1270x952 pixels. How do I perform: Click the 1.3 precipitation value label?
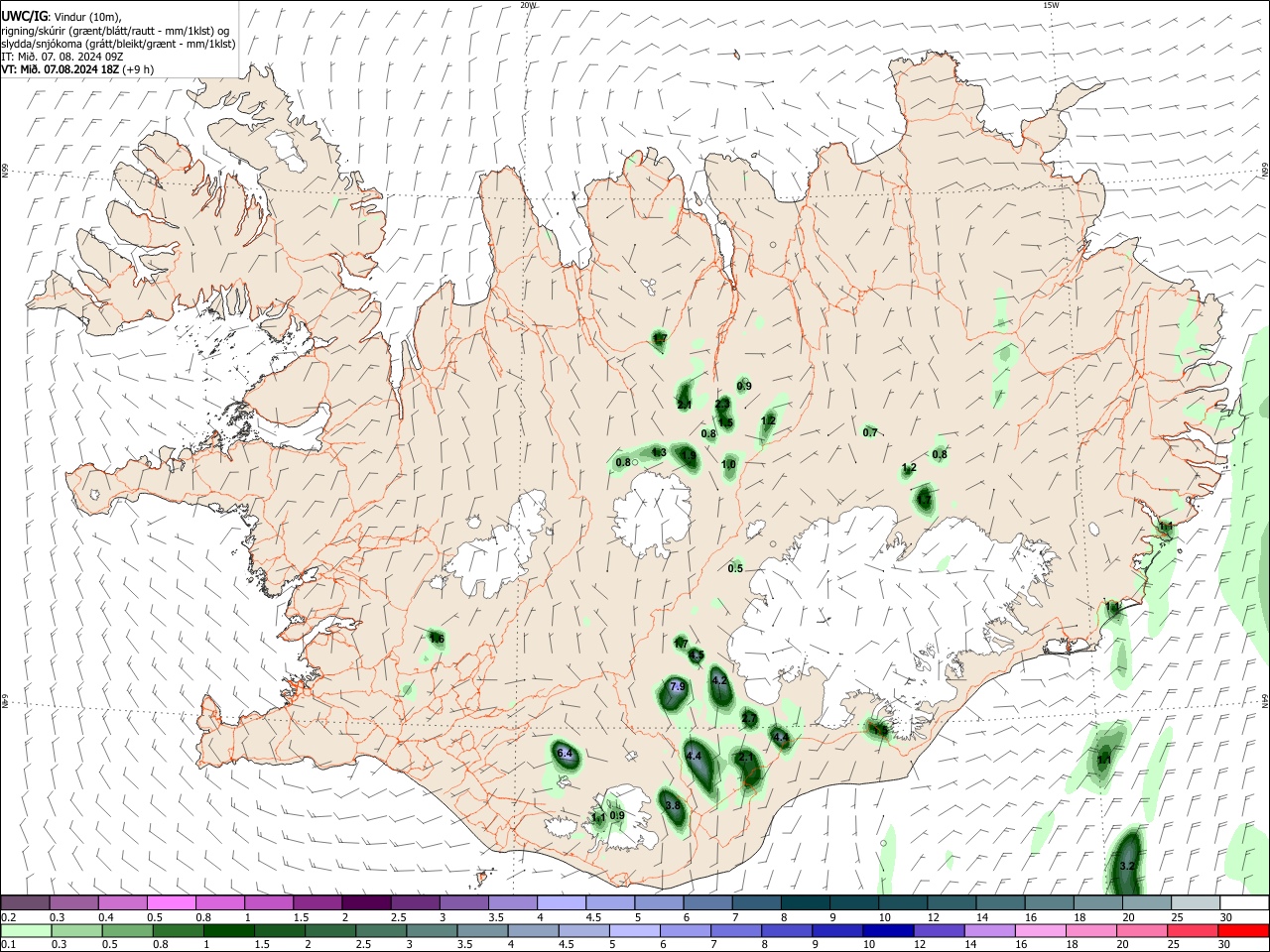[x=658, y=453]
